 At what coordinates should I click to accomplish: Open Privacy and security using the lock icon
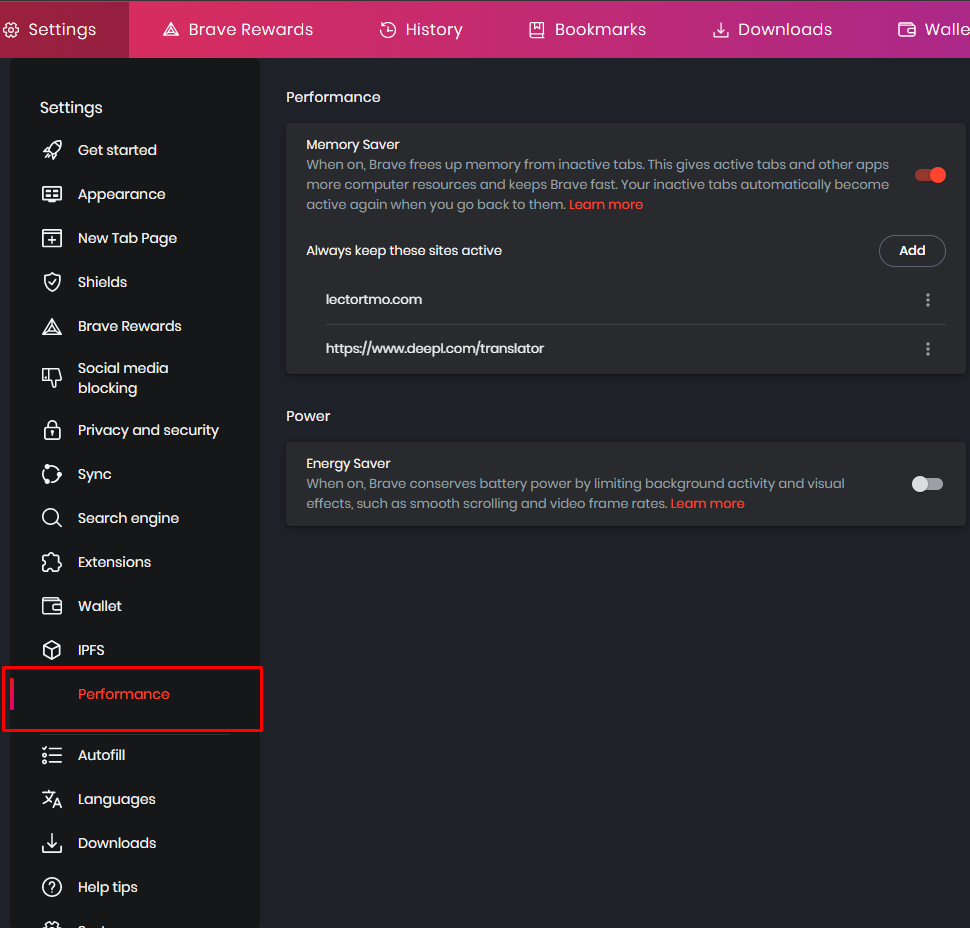point(52,430)
